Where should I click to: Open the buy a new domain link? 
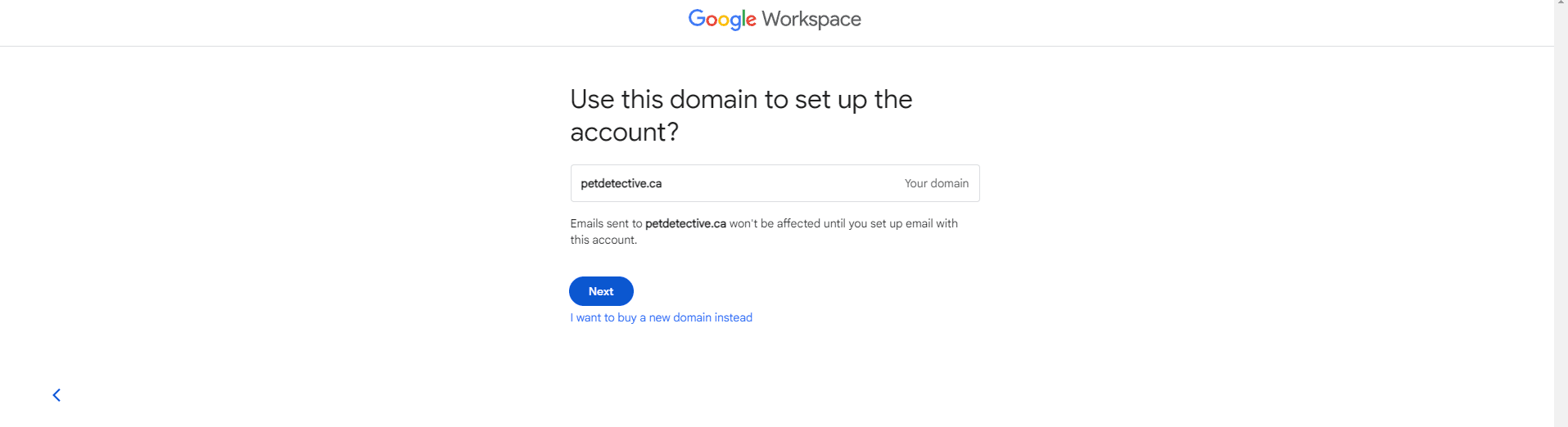pyautogui.click(x=661, y=317)
